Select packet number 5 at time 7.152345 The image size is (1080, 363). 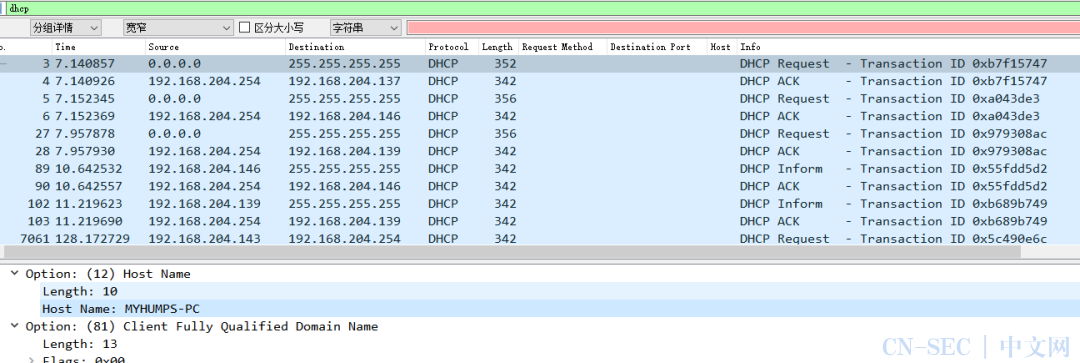coord(540,98)
